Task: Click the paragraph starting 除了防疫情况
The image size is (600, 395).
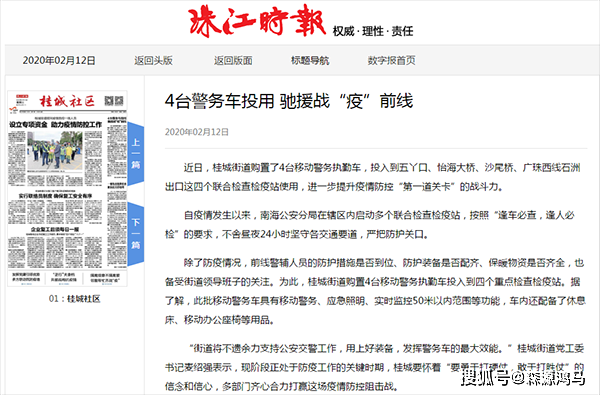Action: [x=375, y=291]
